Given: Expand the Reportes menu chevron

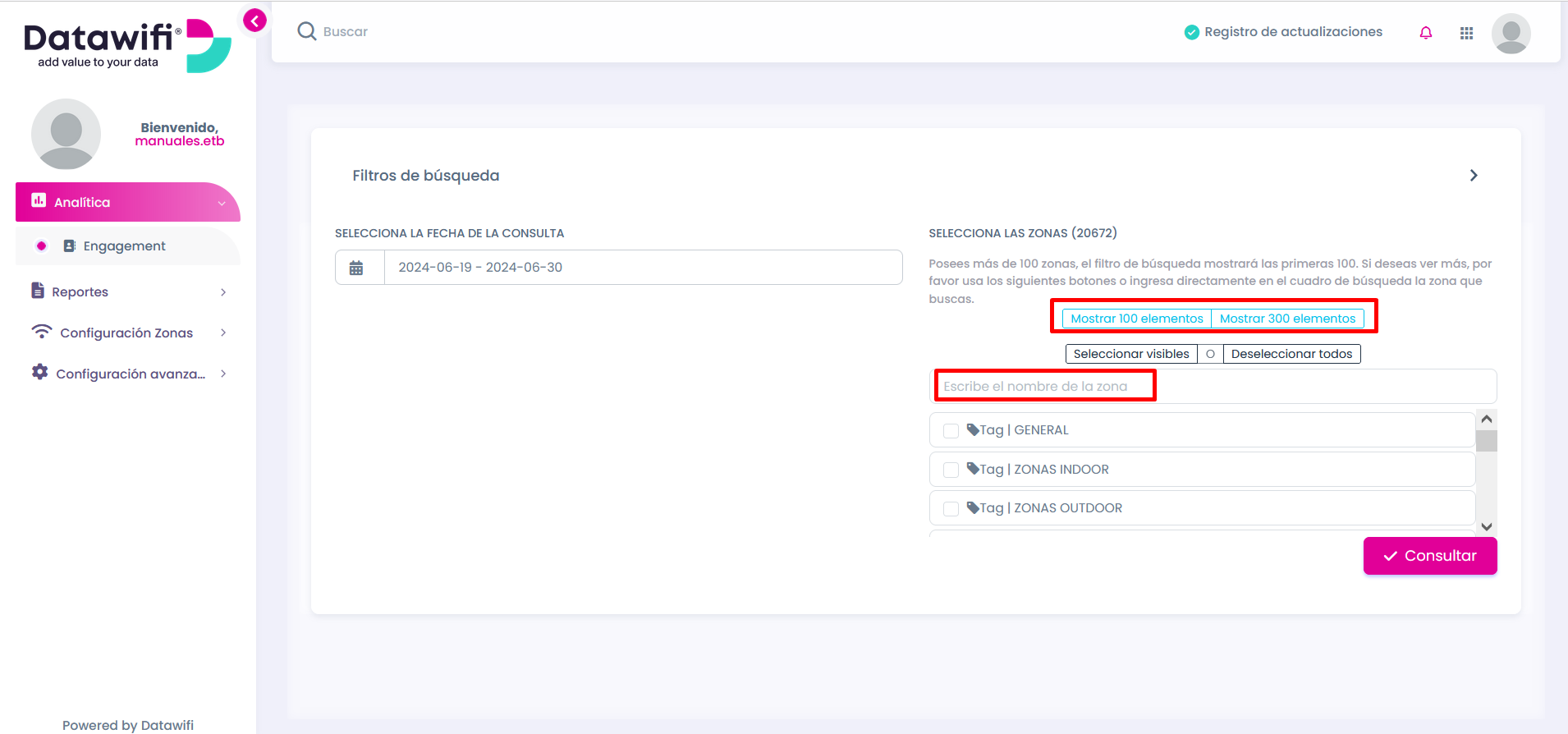Looking at the screenshot, I should coord(223,292).
